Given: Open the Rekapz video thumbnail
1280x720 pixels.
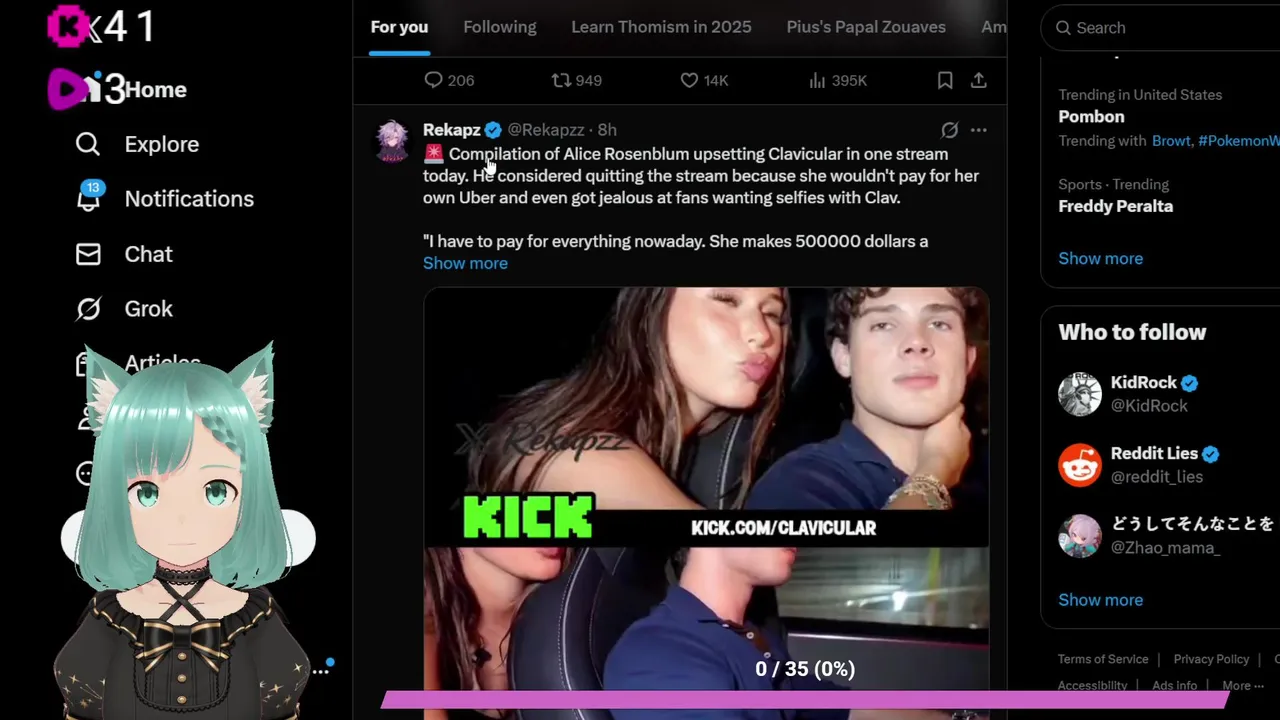Looking at the screenshot, I should (706, 503).
